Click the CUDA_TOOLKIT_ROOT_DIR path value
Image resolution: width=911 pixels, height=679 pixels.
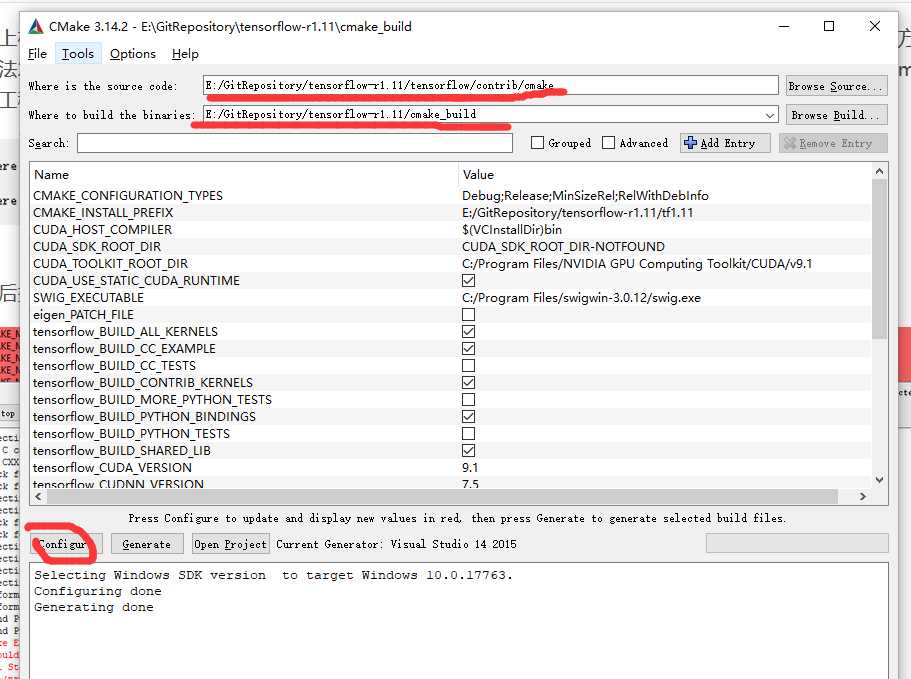click(637, 264)
